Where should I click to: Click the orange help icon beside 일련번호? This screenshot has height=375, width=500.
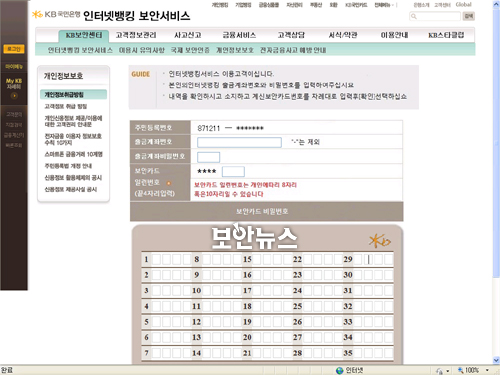pos(169,183)
